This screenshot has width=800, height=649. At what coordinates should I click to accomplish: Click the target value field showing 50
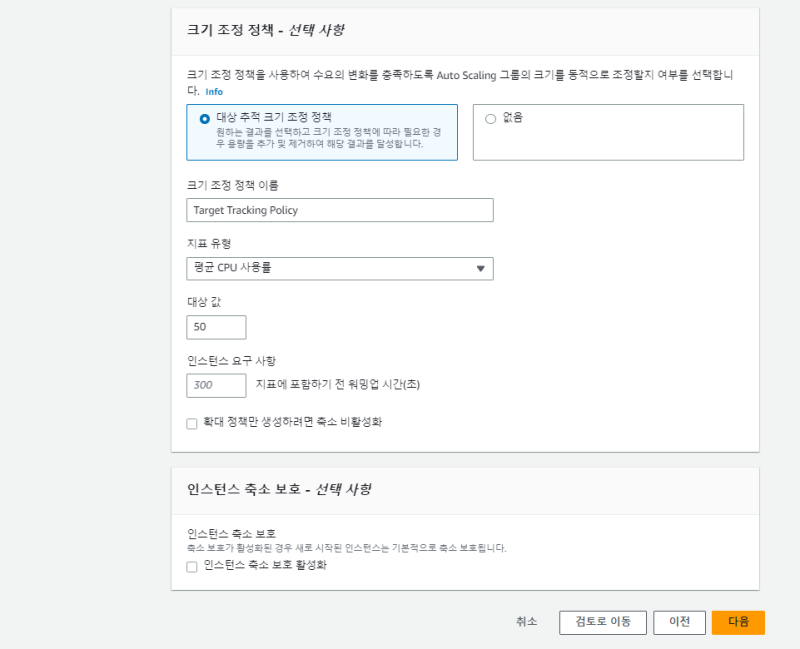coord(216,327)
